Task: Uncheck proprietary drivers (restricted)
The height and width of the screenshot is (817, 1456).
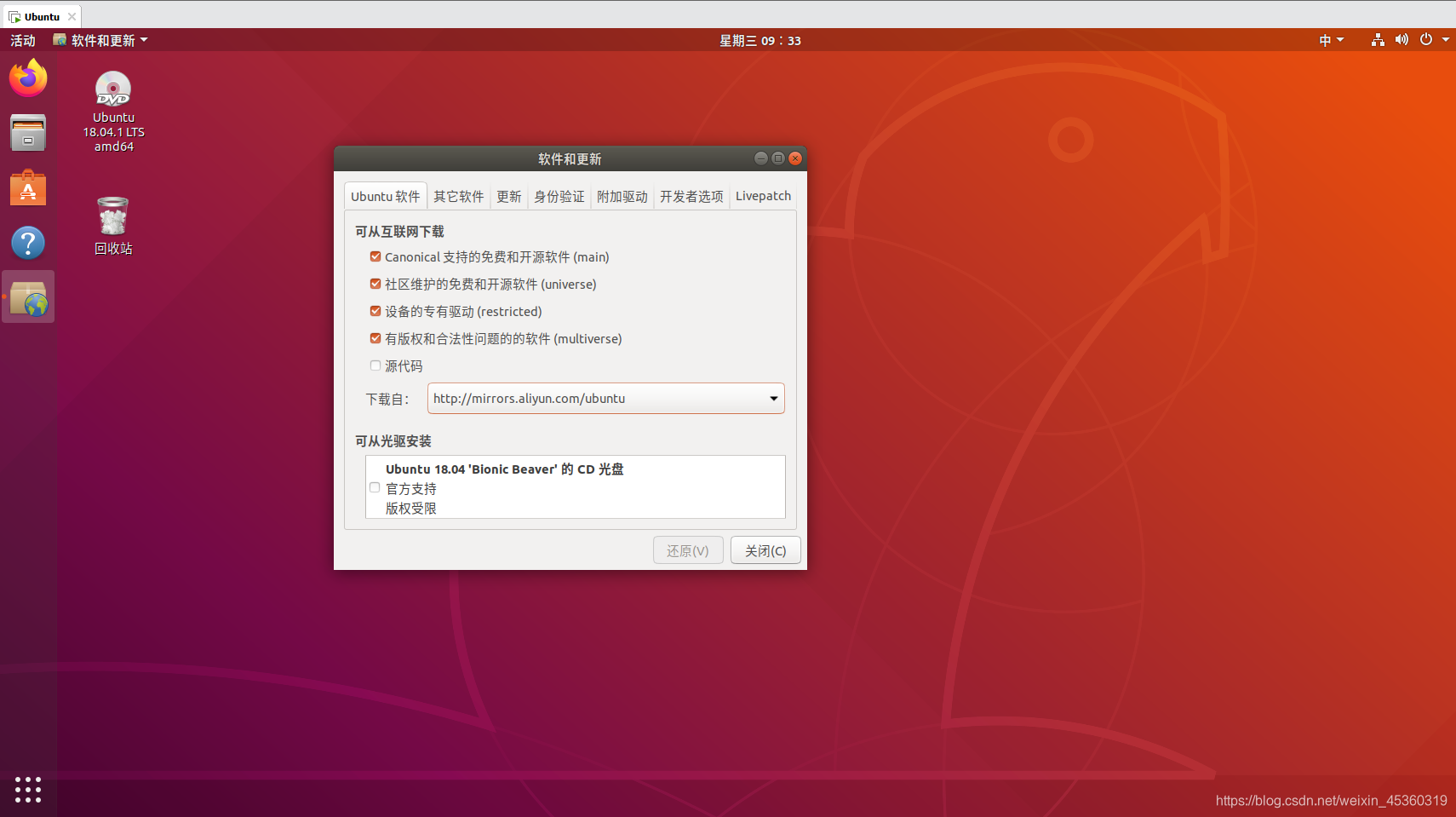Action: click(375, 311)
